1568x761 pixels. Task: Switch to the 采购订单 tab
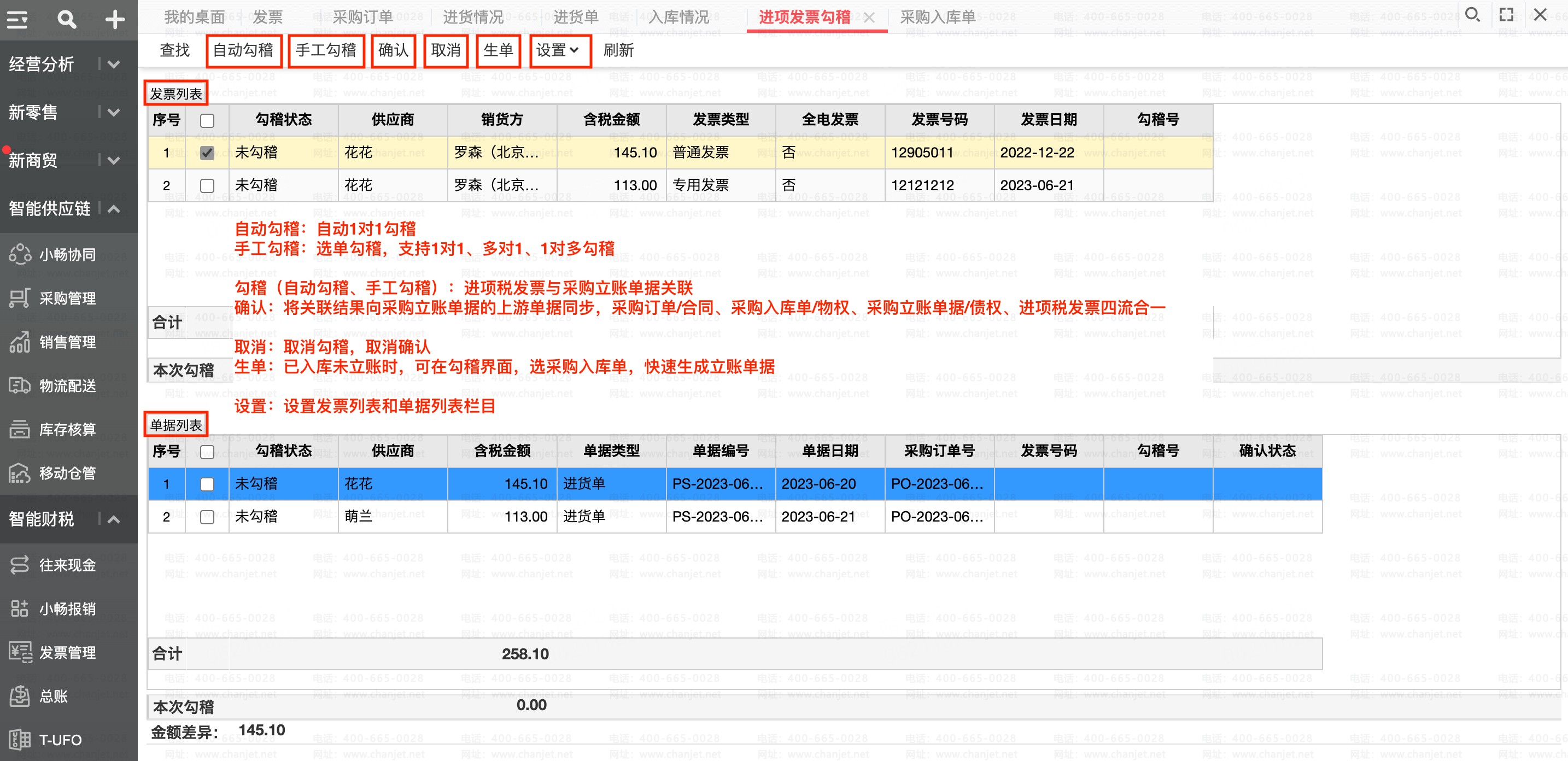(364, 17)
